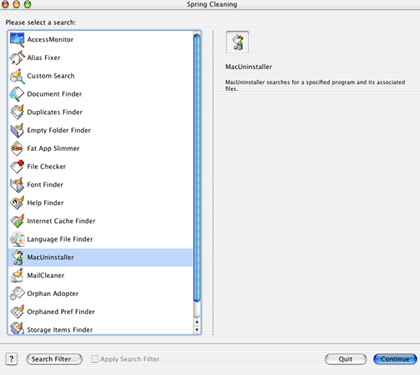Enable the Apply Search Filter checkbox

pos(95,359)
